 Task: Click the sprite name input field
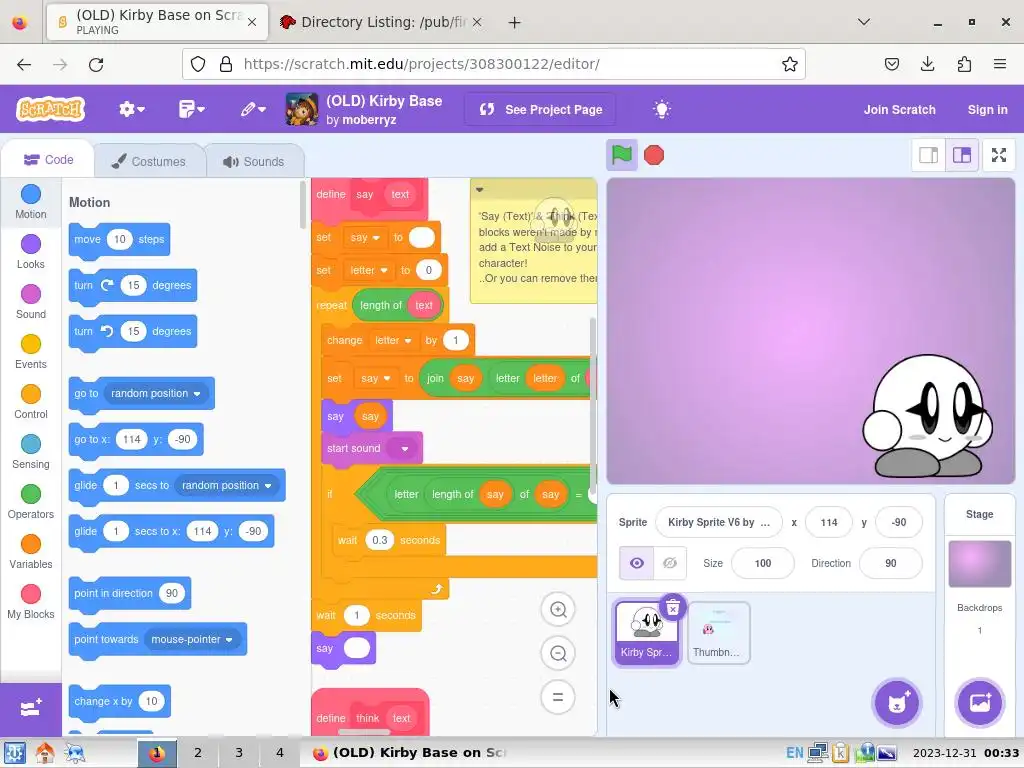click(x=719, y=522)
